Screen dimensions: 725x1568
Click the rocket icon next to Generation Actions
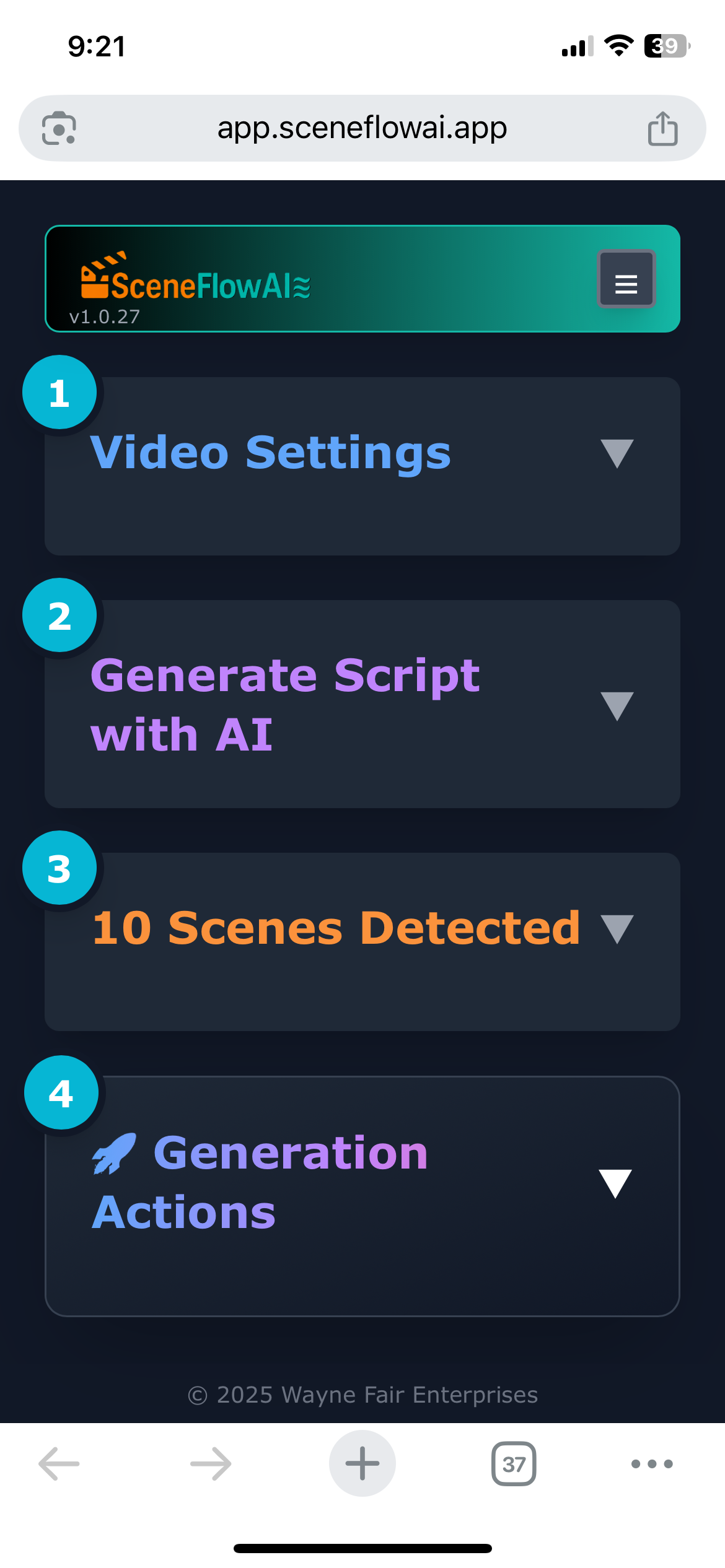(114, 1153)
